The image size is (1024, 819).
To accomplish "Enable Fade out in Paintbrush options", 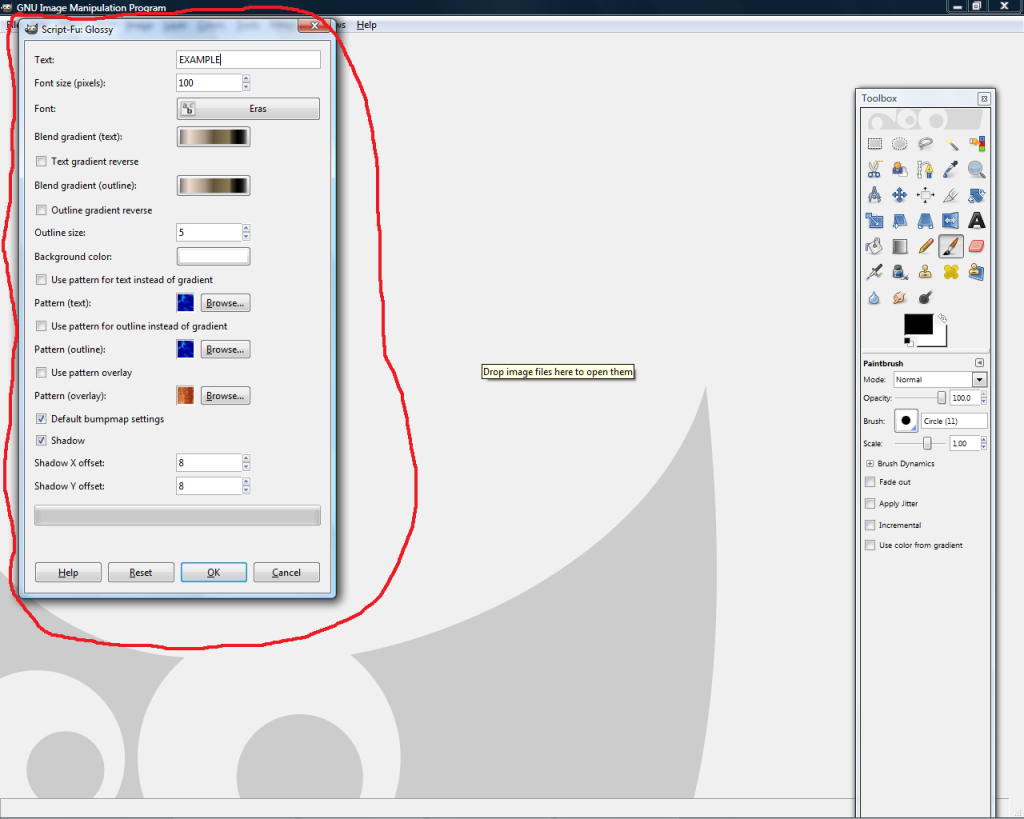I will [870, 482].
